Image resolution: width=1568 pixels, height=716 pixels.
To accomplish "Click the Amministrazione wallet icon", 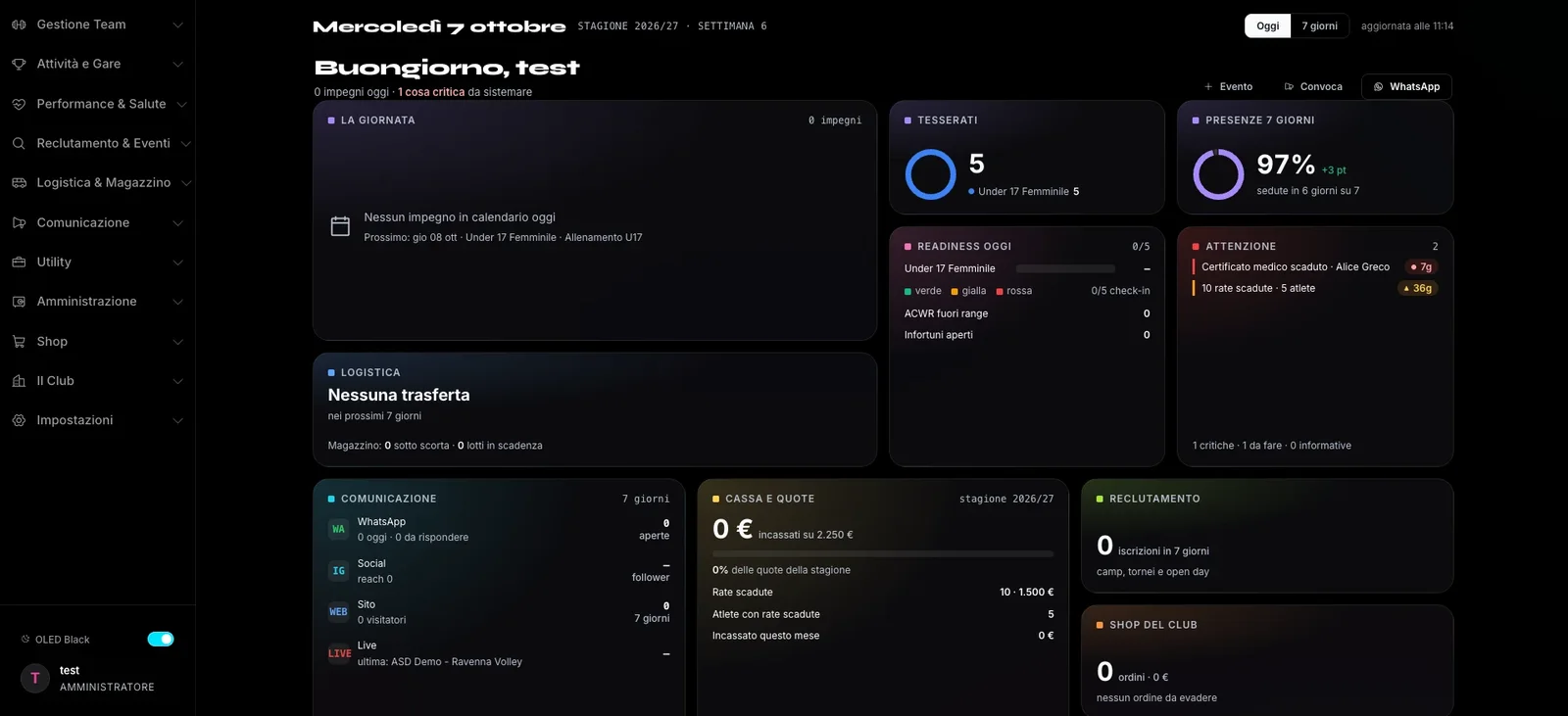I will [19, 302].
